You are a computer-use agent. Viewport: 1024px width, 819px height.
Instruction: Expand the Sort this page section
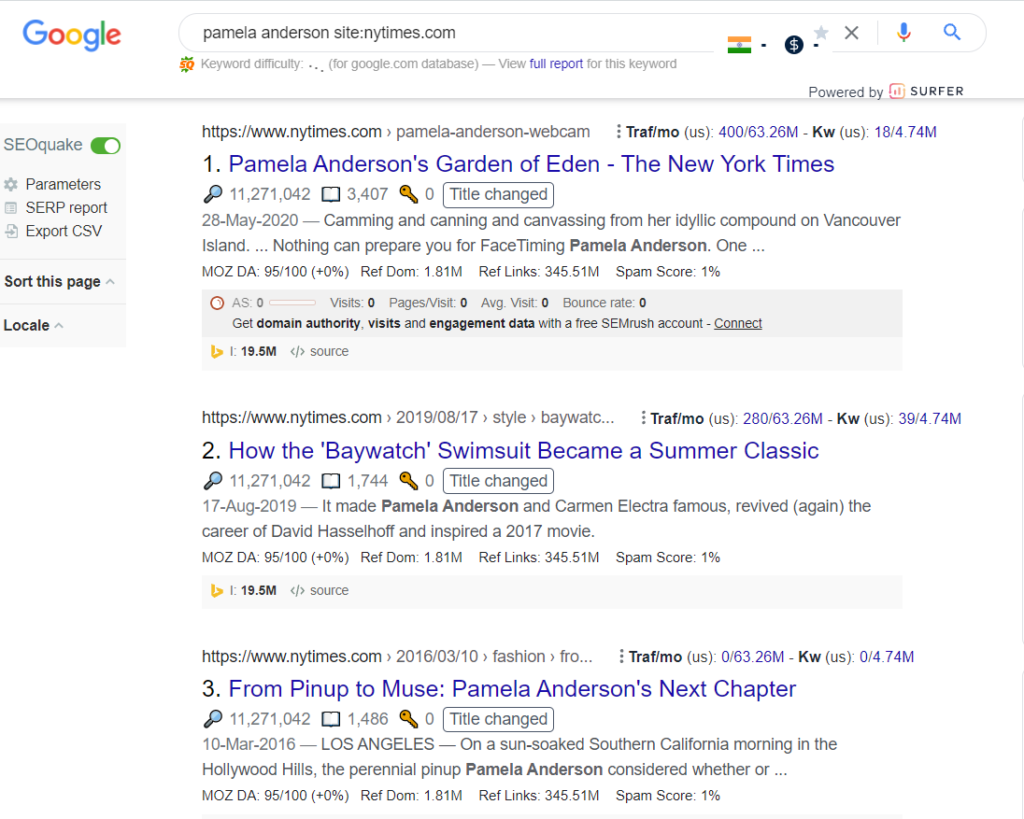(59, 281)
